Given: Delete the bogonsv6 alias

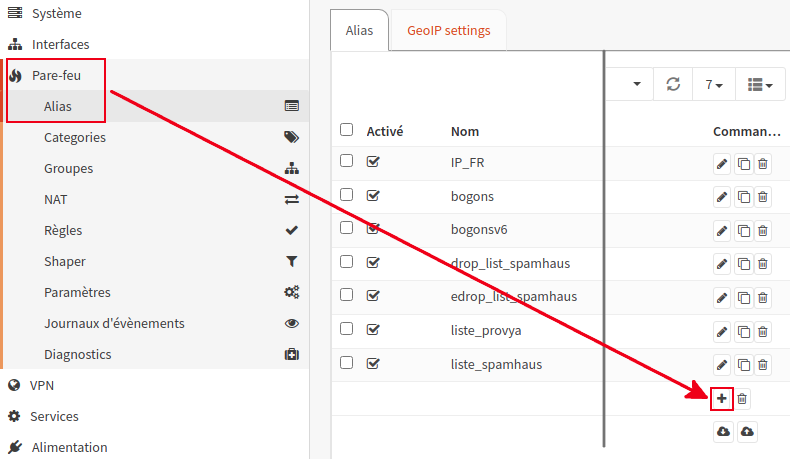Looking at the screenshot, I should tap(763, 231).
